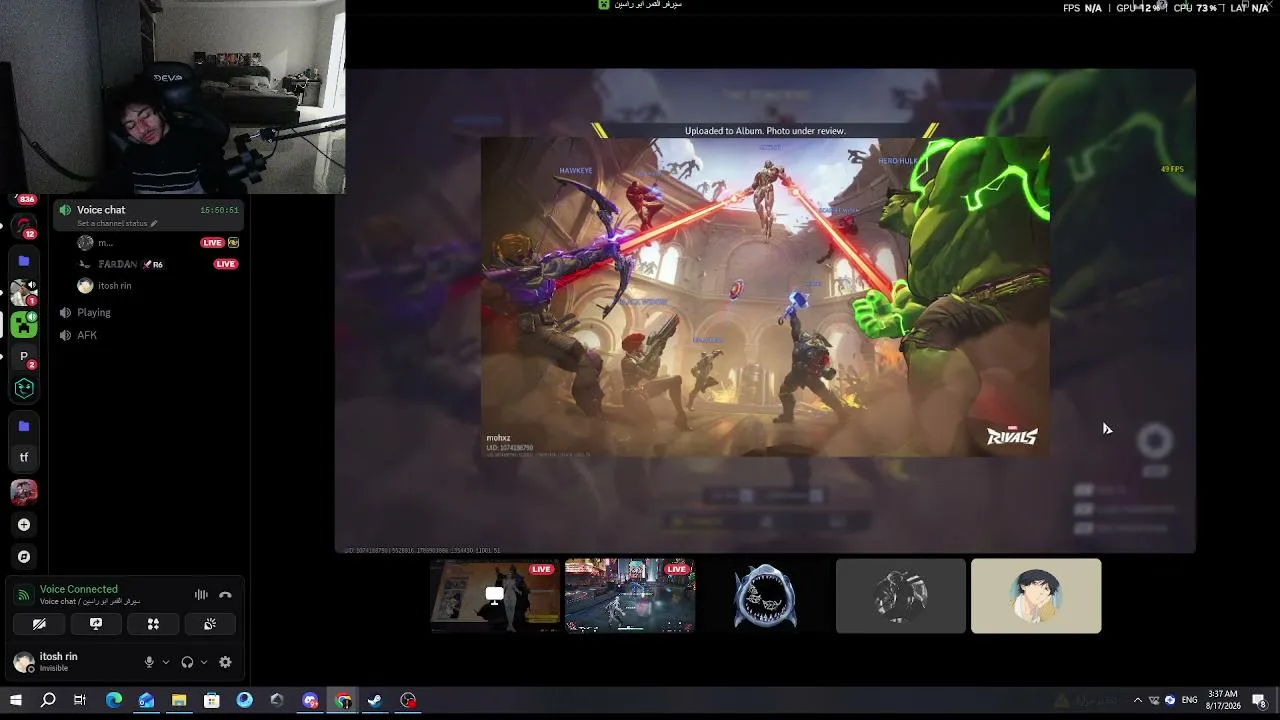Open the teal hexagon face server
The width and height of the screenshot is (1280, 720).
tap(24, 388)
